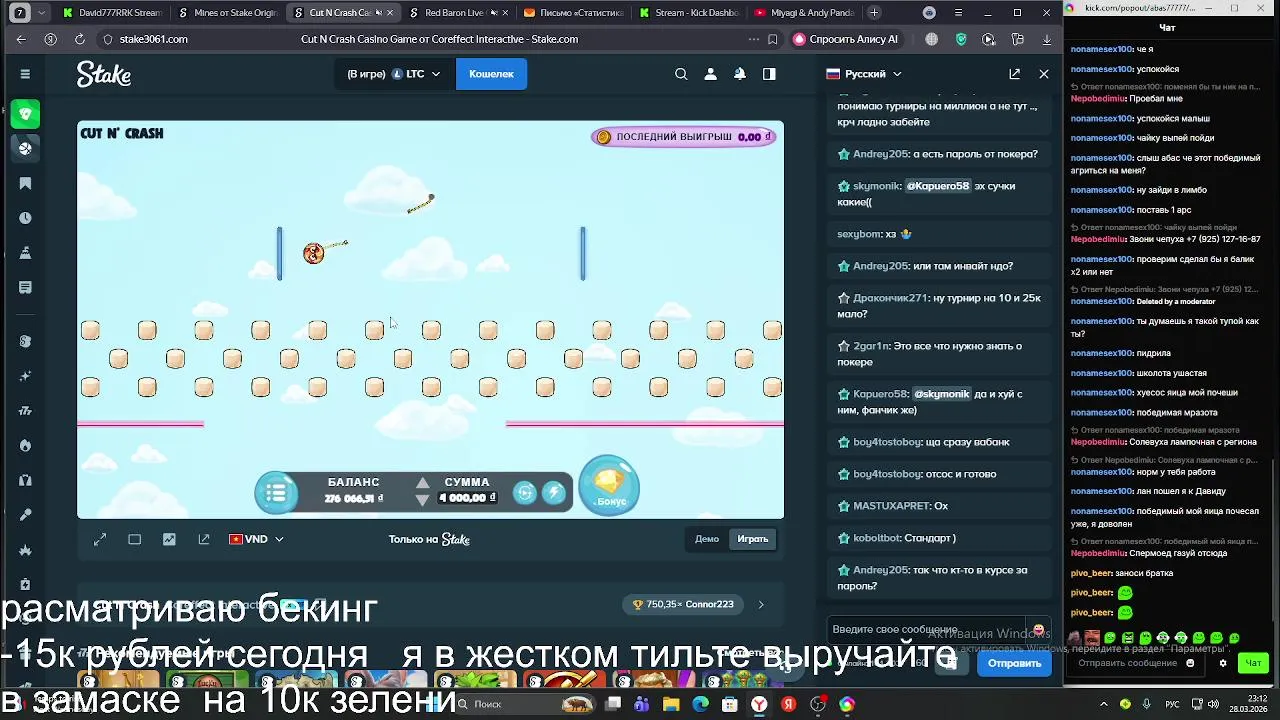
Task: Pop out the Stake chat window
Action: coord(1014,74)
